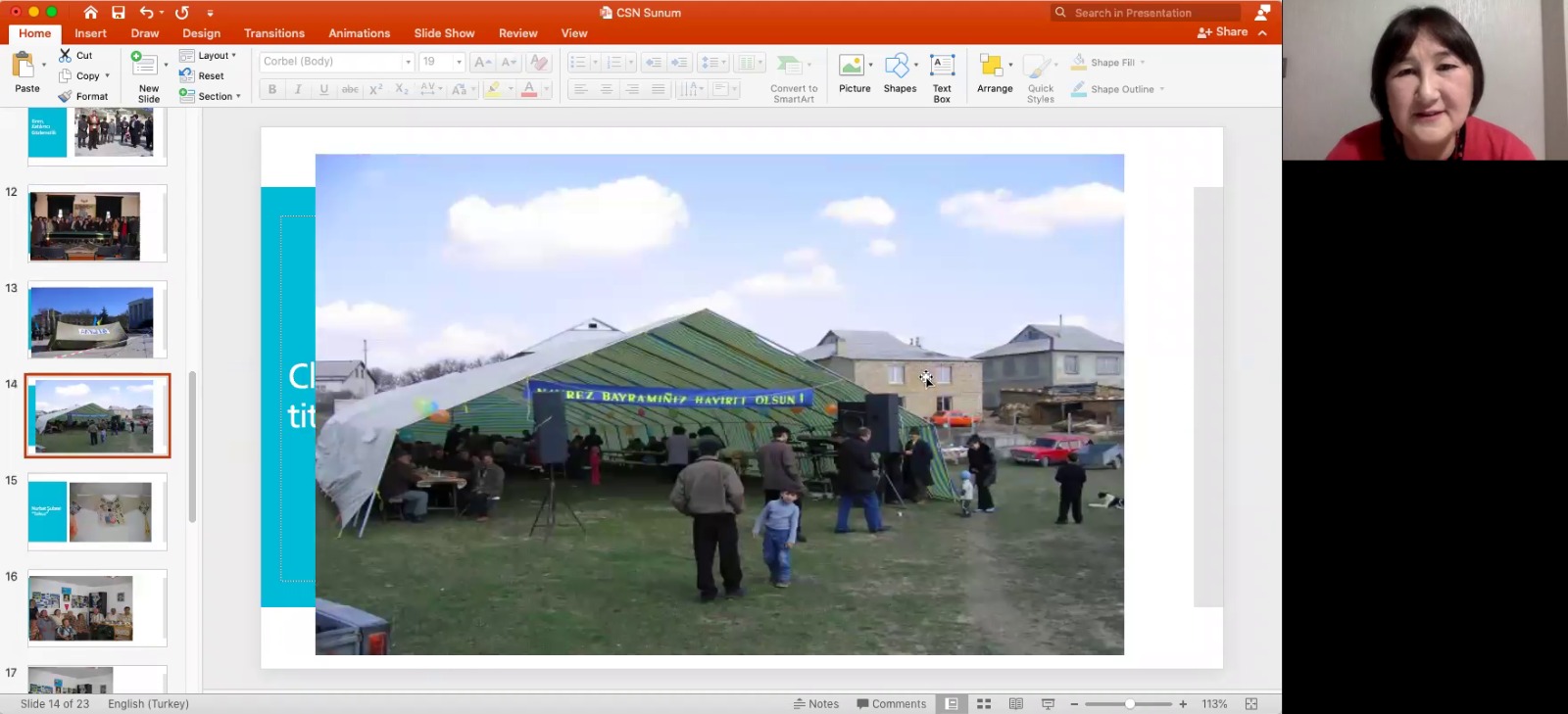Viewport: 1568px width, 714px height.
Task: Open the Transitions ribbon tab
Action: [274, 33]
